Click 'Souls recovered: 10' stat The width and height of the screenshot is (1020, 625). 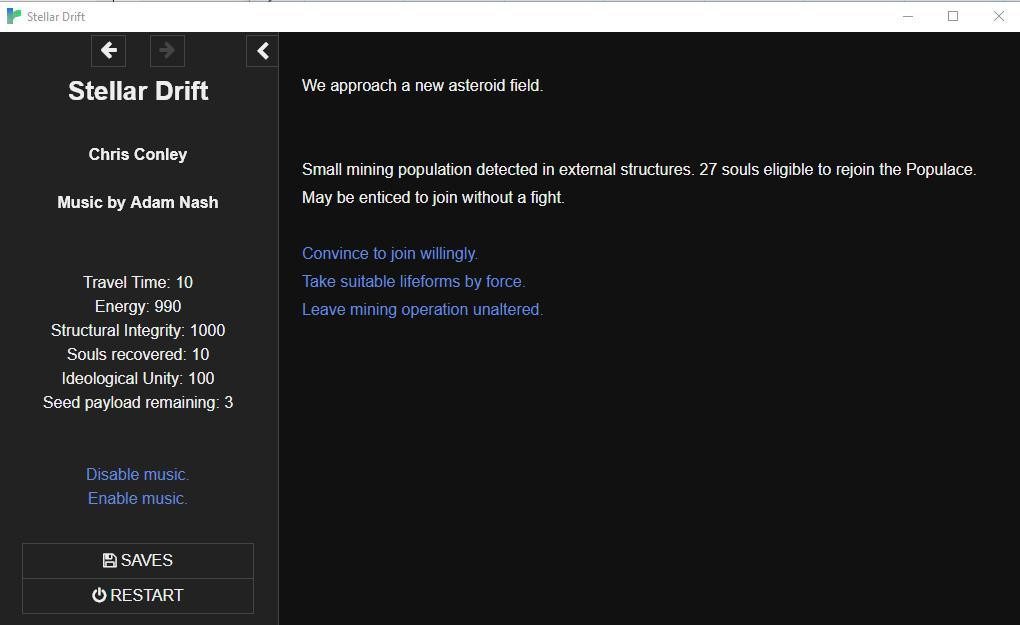tap(138, 354)
